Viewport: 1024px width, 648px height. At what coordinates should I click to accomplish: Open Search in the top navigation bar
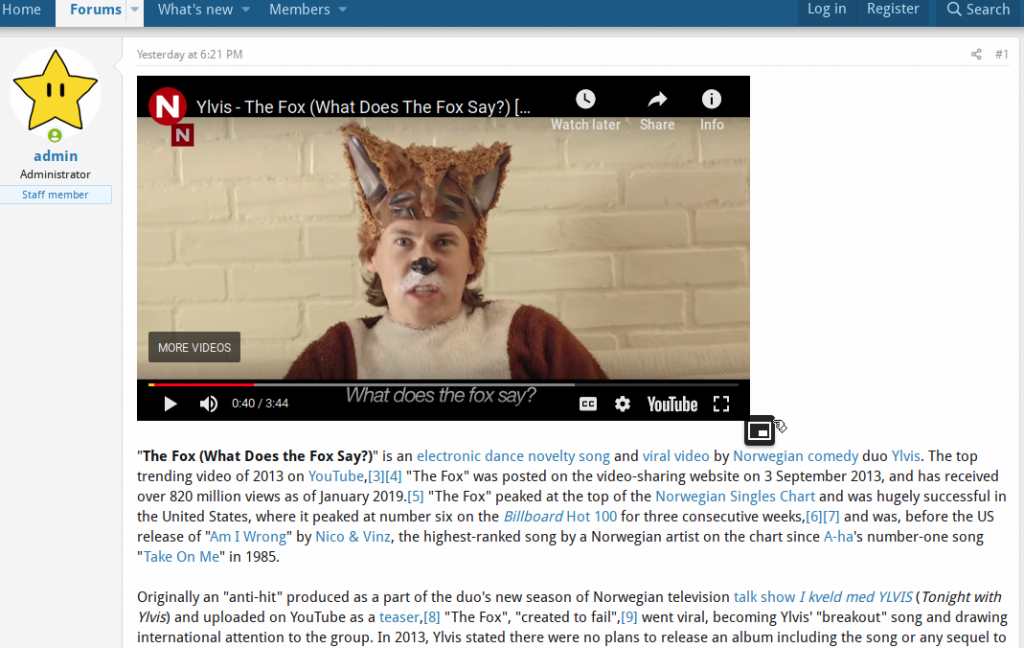tap(978, 9)
